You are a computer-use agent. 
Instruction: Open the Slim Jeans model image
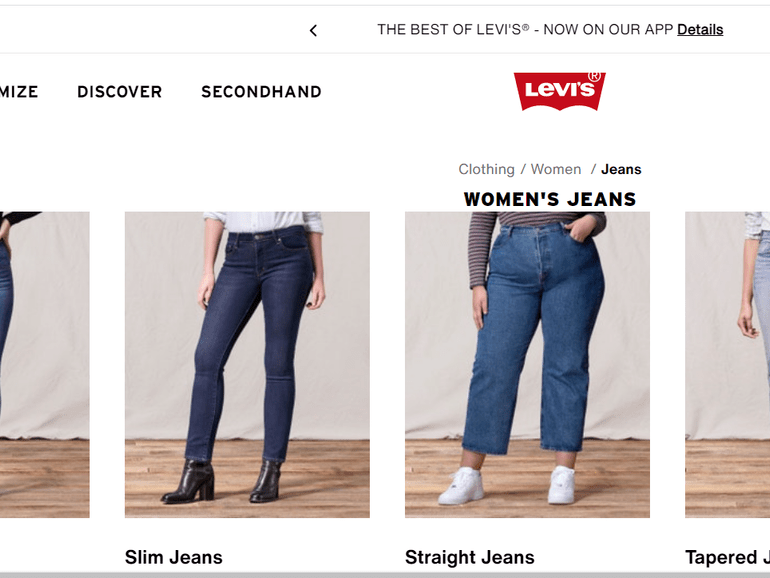(x=247, y=364)
